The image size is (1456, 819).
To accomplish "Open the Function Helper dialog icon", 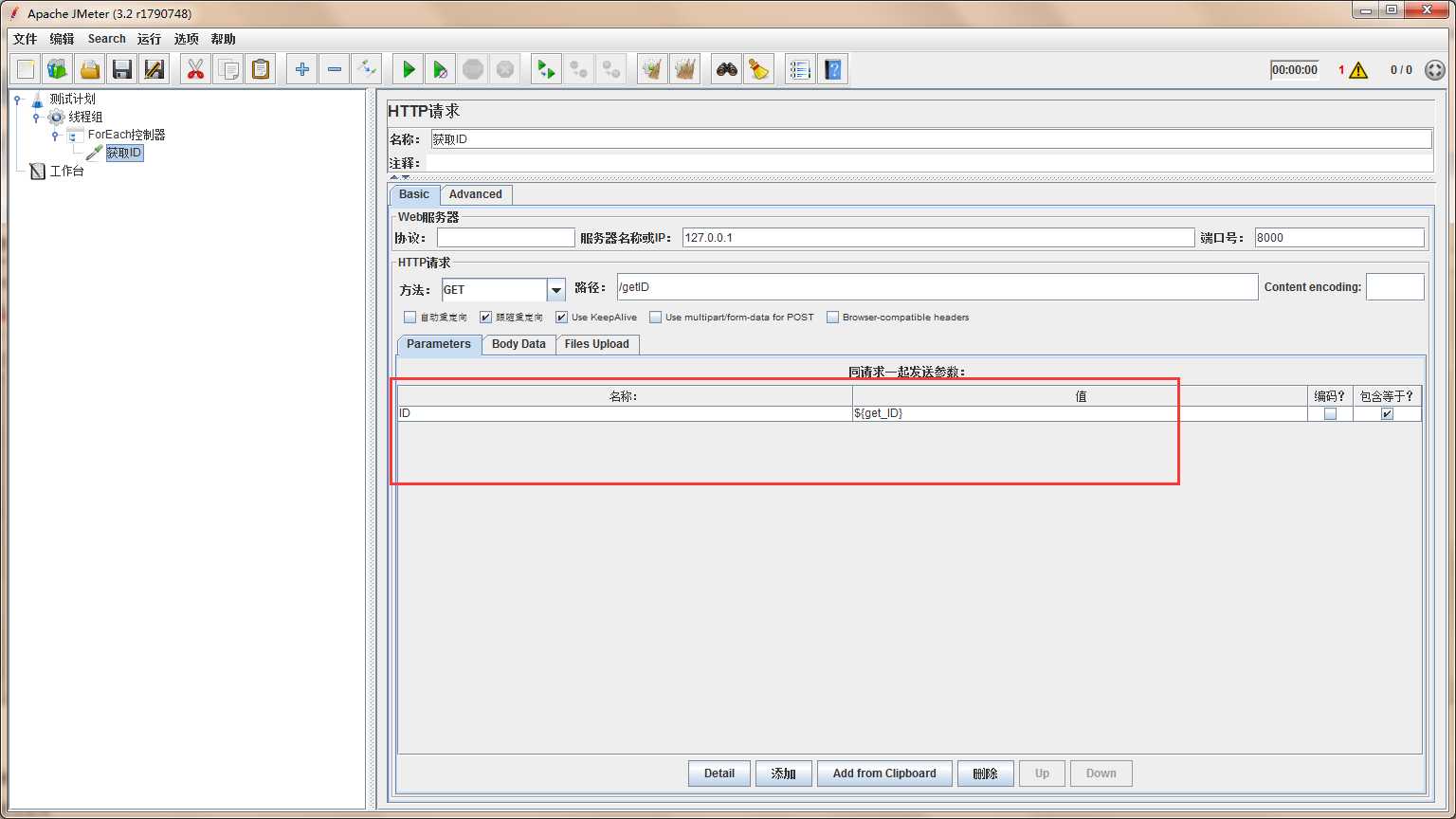I will click(x=801, y=69).
